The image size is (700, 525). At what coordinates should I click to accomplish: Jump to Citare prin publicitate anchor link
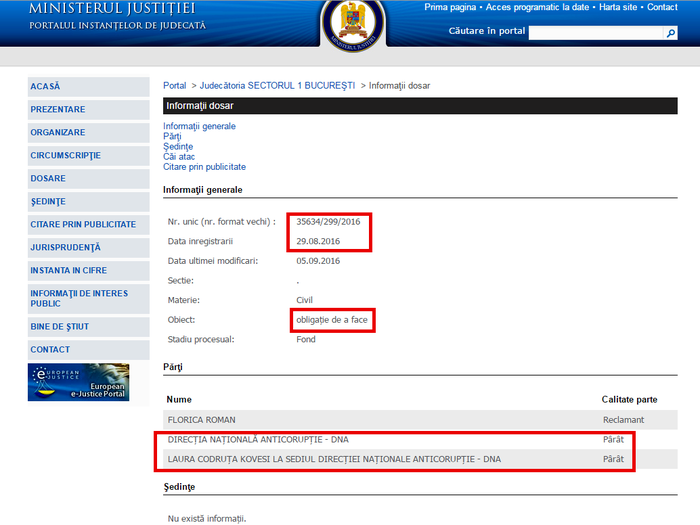click(x=204, y=167)
